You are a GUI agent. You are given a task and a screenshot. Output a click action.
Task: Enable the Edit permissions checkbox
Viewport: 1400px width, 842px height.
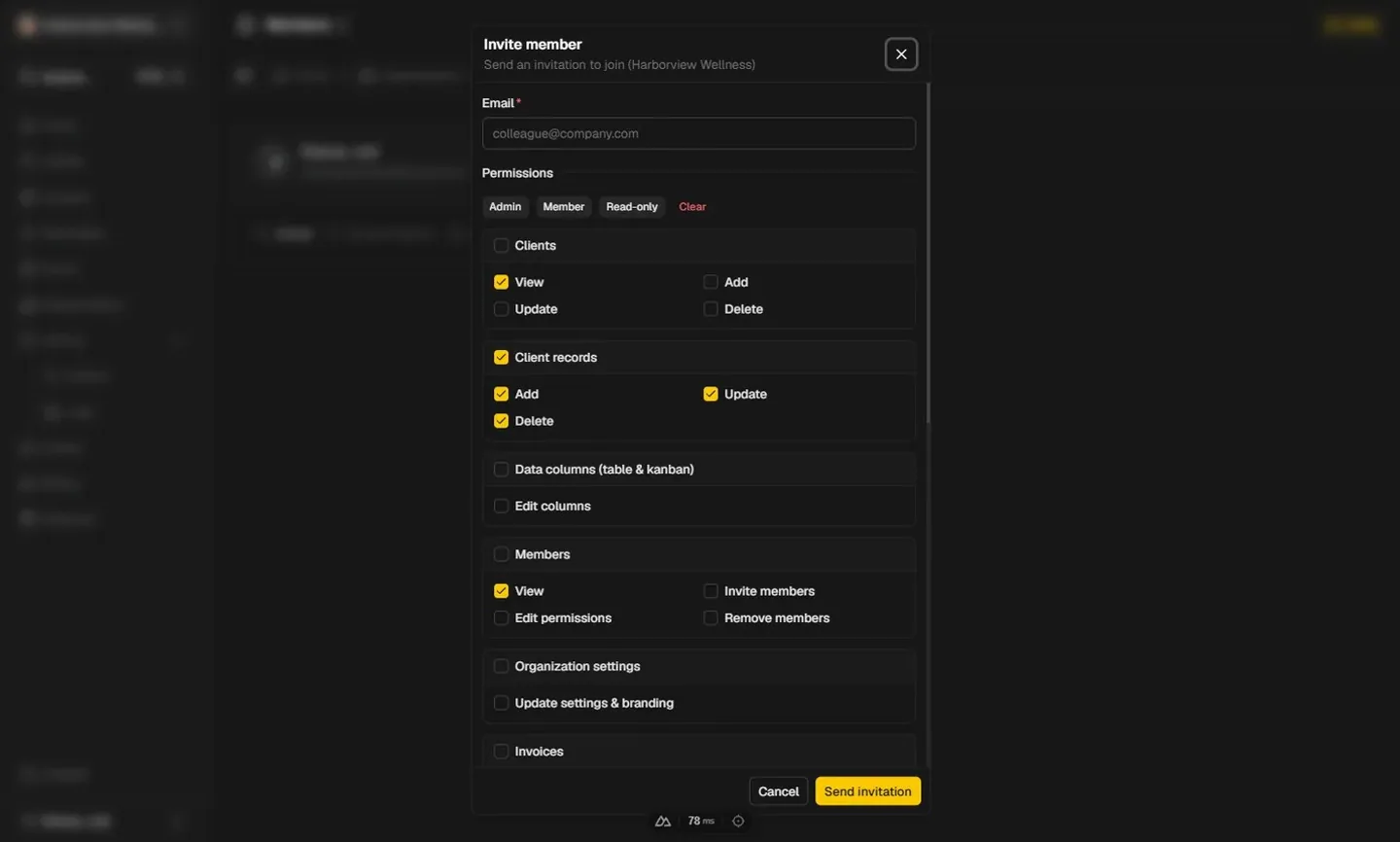pyautogui.click(x=501, y=618)
